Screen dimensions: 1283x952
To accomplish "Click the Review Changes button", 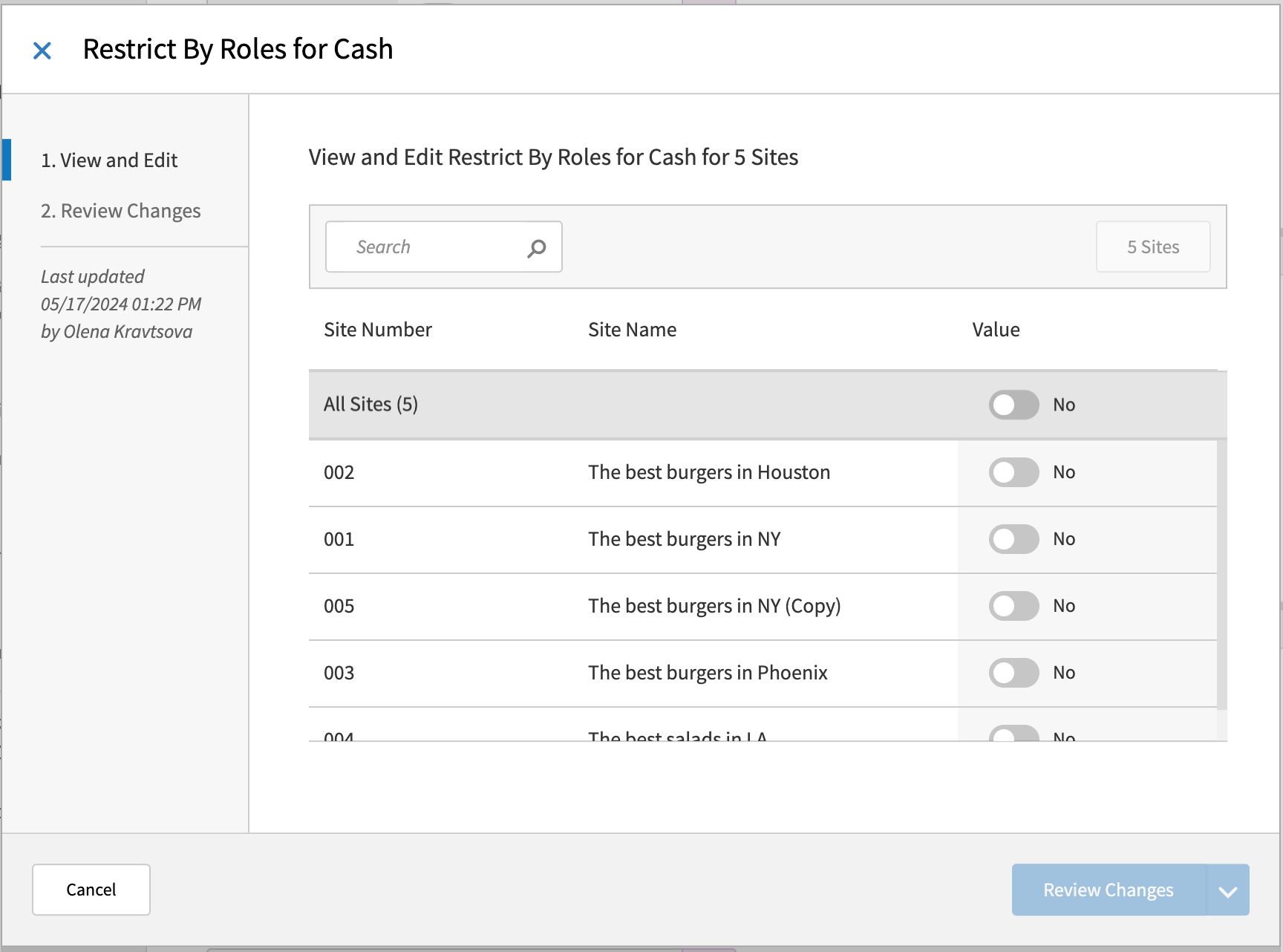I will click(1108, 890).
